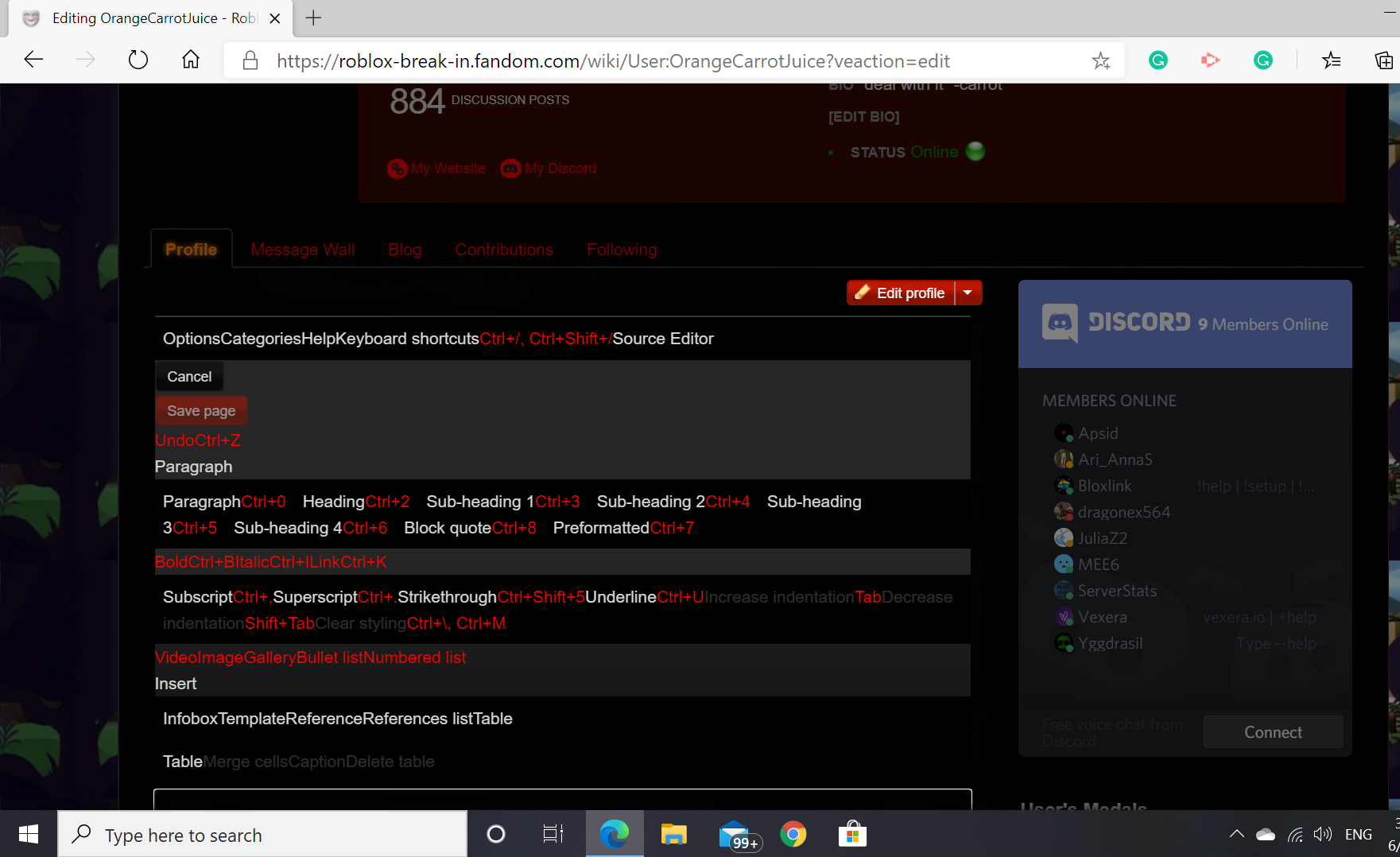
Task: Open File Explorer from the taskbar
Action: point(674,834)
